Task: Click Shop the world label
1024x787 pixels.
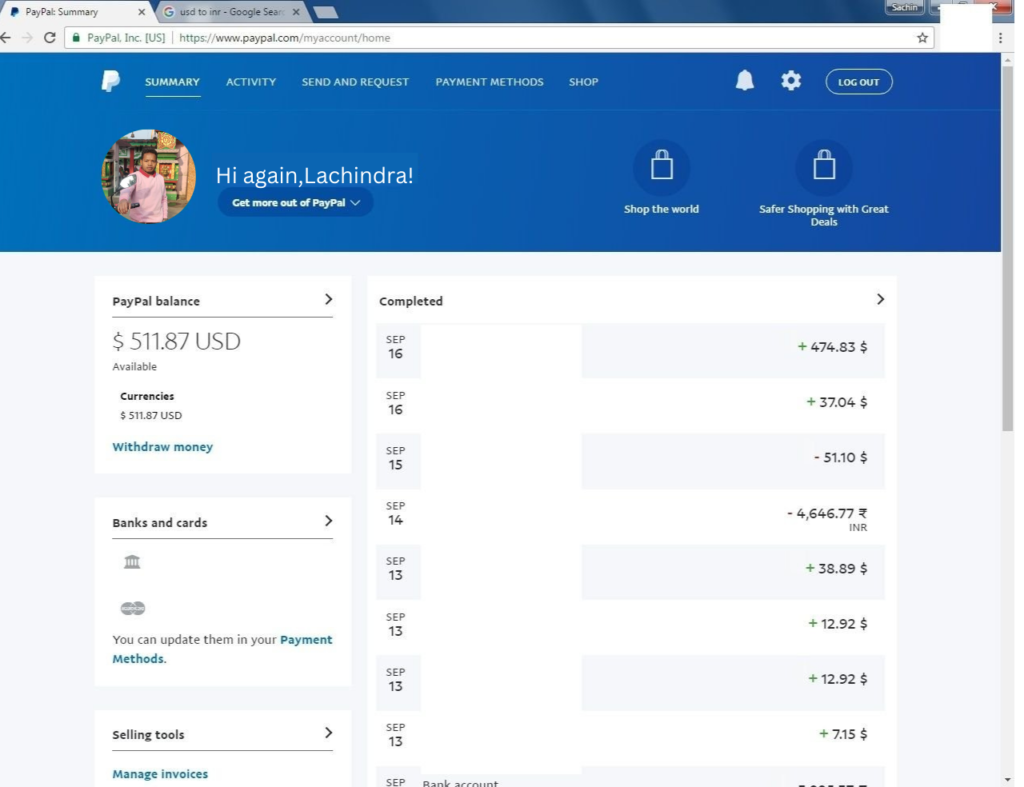Action: [661, 209]
